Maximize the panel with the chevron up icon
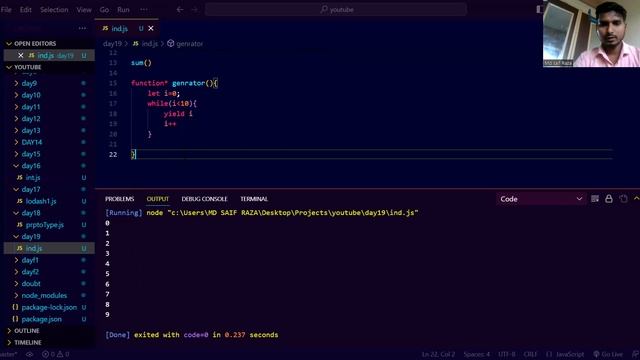Image resolution: width=640 pixels, height=360 pixels. click(x=636, y=198)
